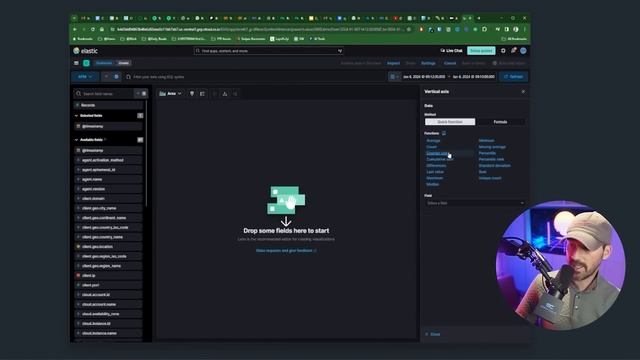Select cloud.instance.name field
640x360 pixels.
108,333
